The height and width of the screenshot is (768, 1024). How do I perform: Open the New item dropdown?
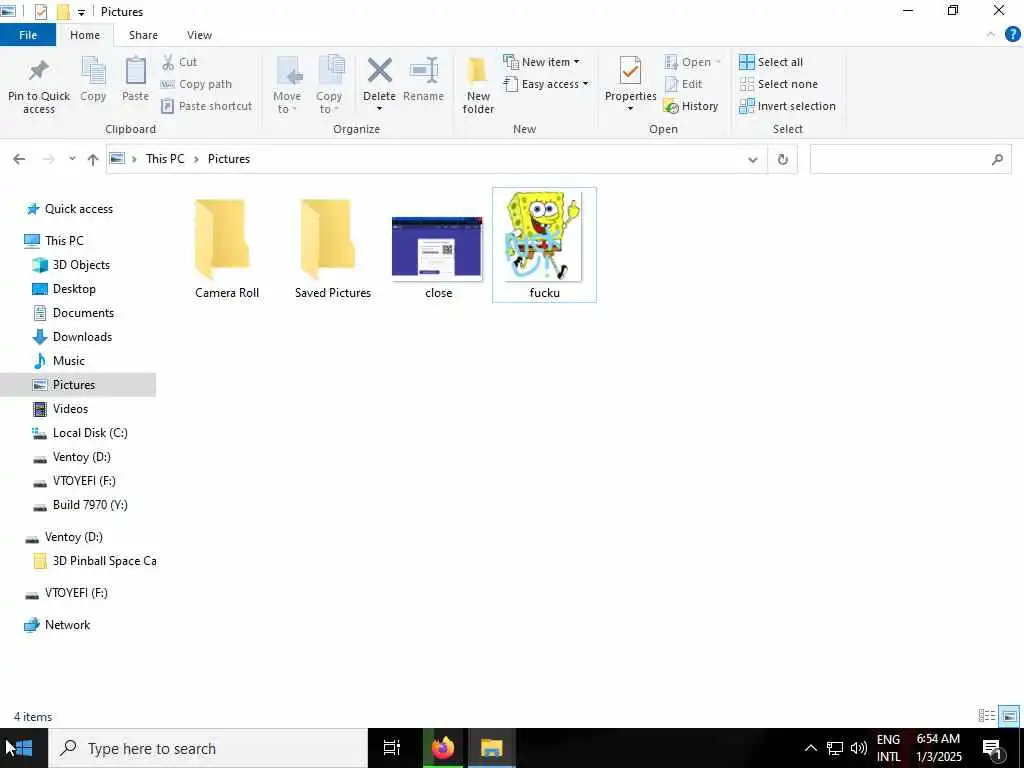coord(541,62)
